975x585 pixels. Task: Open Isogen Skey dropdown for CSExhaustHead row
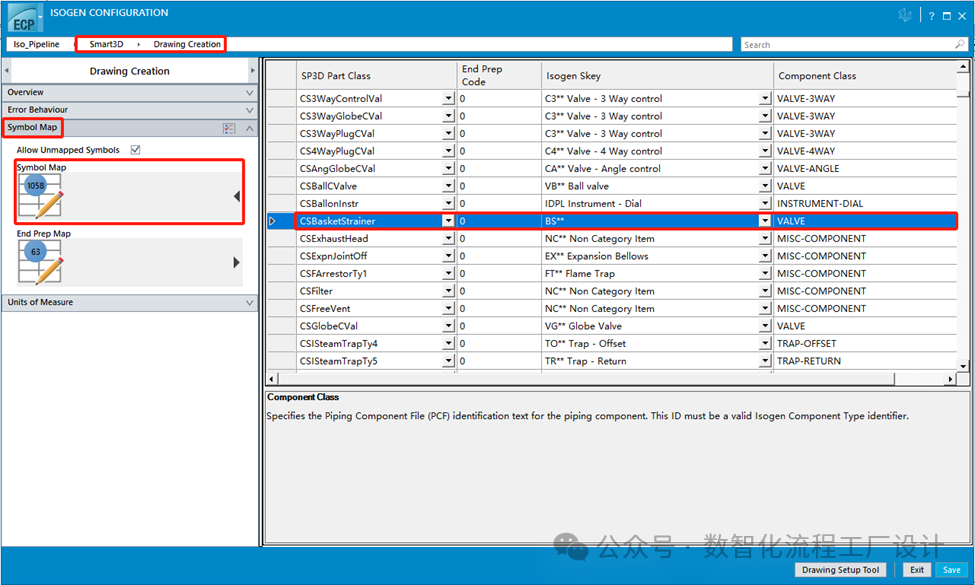[x=764, y=239]
